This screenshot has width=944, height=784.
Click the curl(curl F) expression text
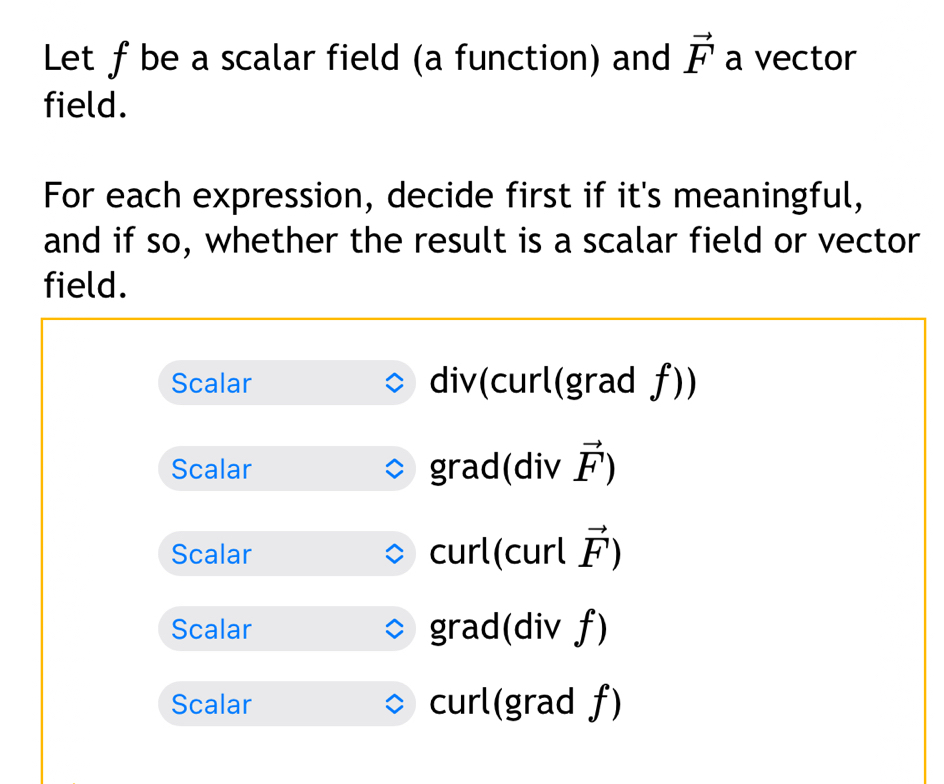(x=525, y=552)
